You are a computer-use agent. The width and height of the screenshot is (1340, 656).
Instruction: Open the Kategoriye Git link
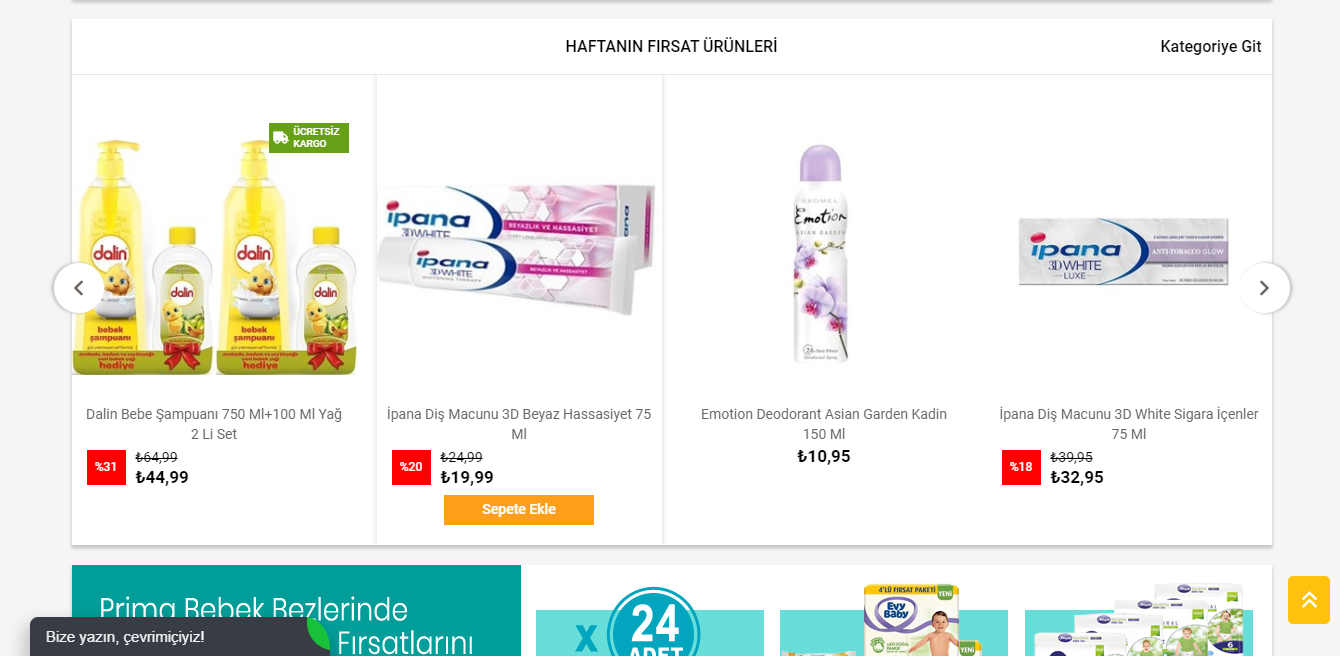point(1211,47)
